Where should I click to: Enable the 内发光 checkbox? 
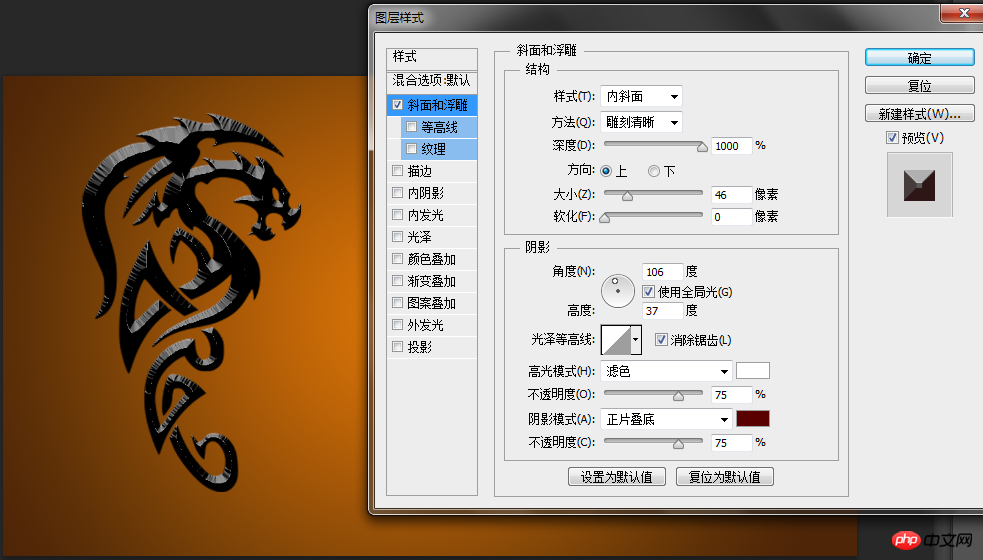click(x=397, y=214)
